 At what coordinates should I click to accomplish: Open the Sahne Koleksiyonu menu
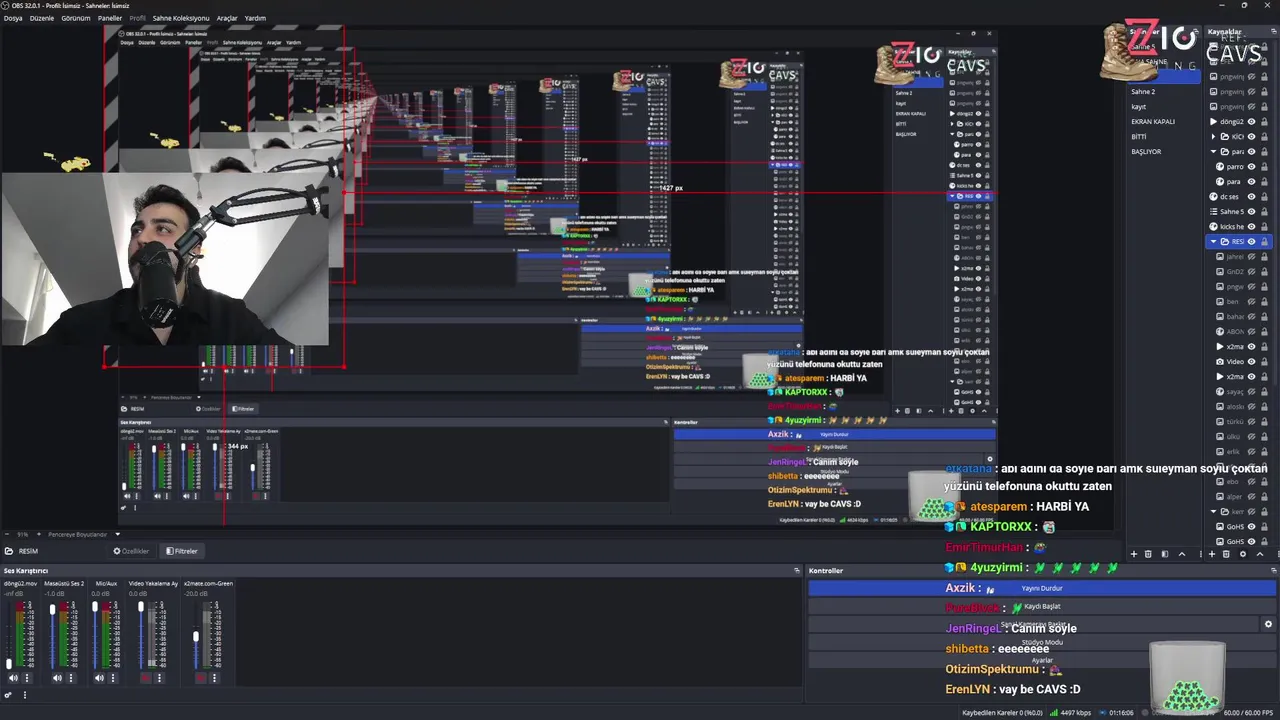click(x=181, y=18)
